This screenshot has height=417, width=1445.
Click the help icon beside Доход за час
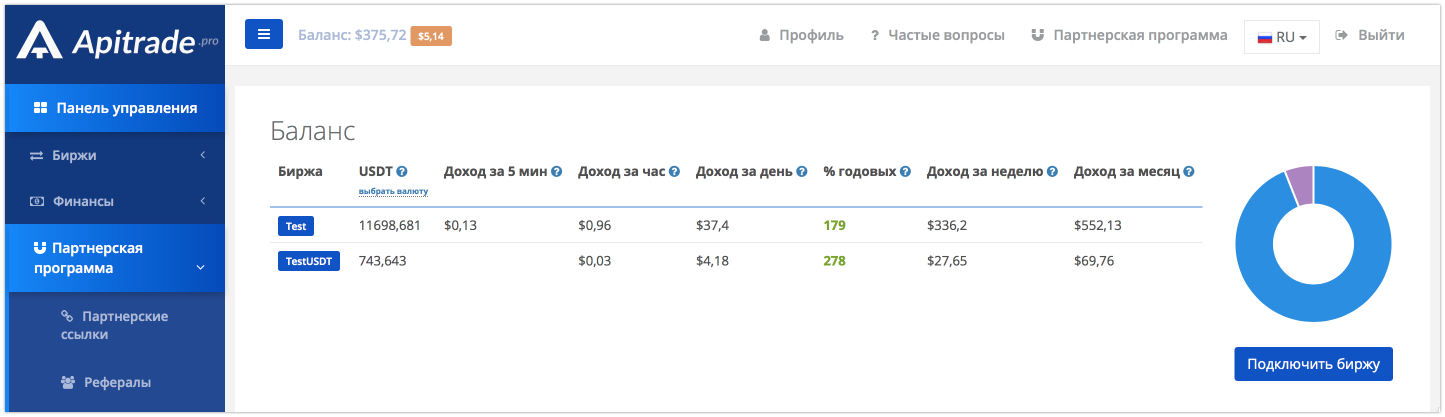tap(674, 171)
